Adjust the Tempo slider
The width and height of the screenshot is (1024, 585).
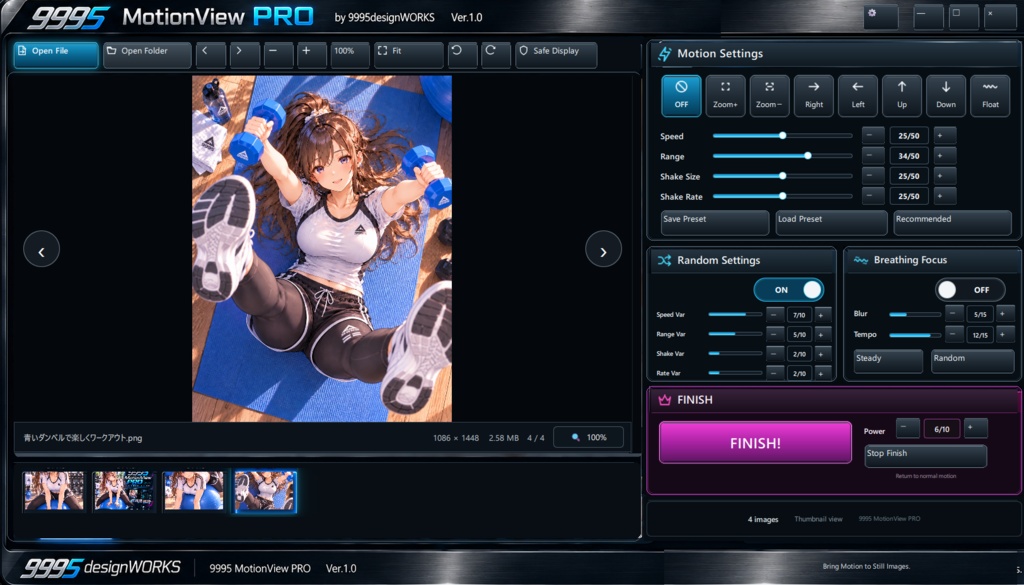click(915, 335)
